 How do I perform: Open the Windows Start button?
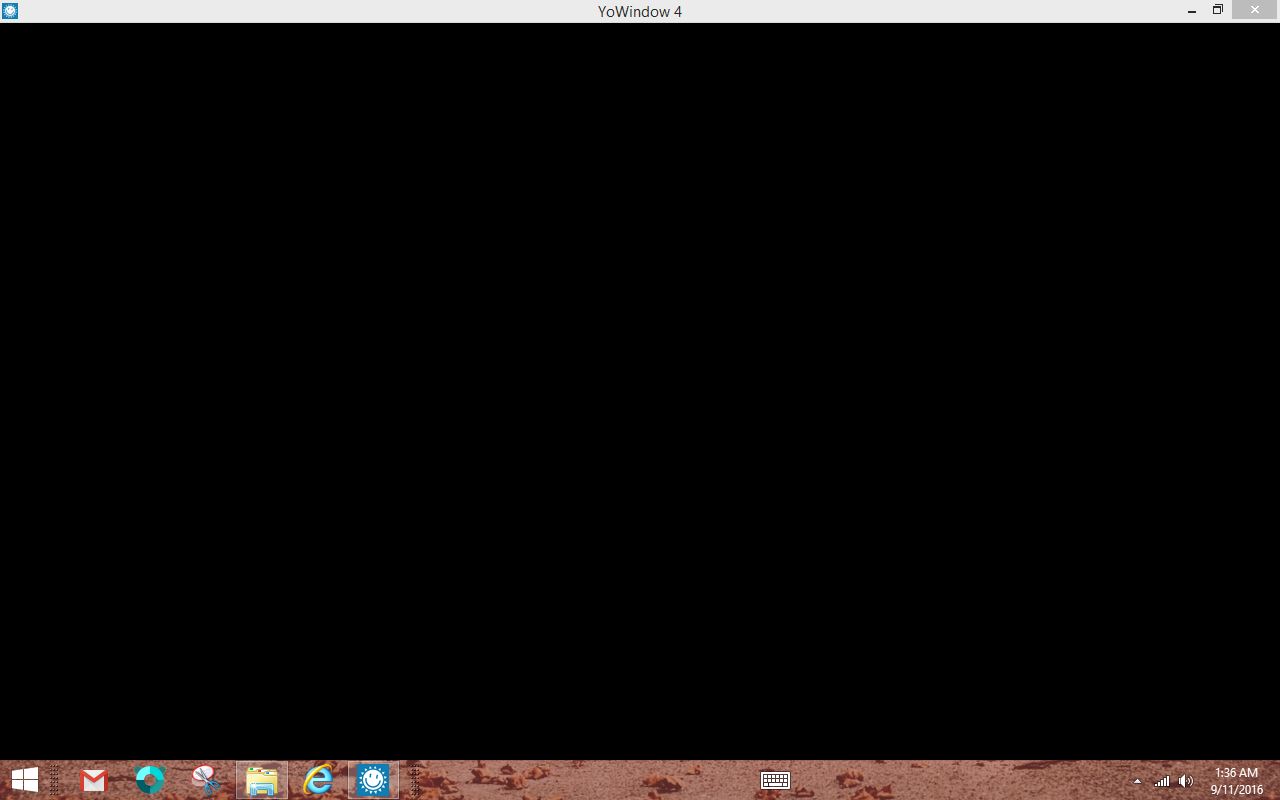(25, 780)
